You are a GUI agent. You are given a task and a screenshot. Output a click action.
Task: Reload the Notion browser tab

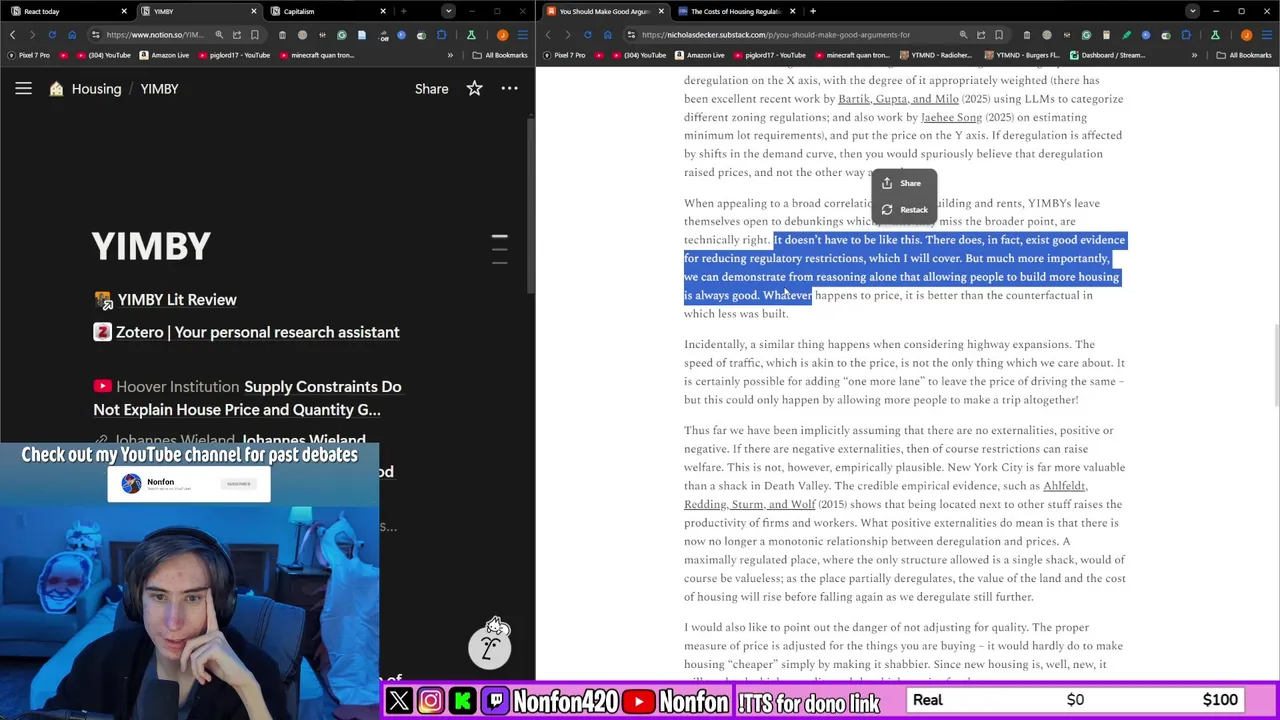(x=52, y=35)
